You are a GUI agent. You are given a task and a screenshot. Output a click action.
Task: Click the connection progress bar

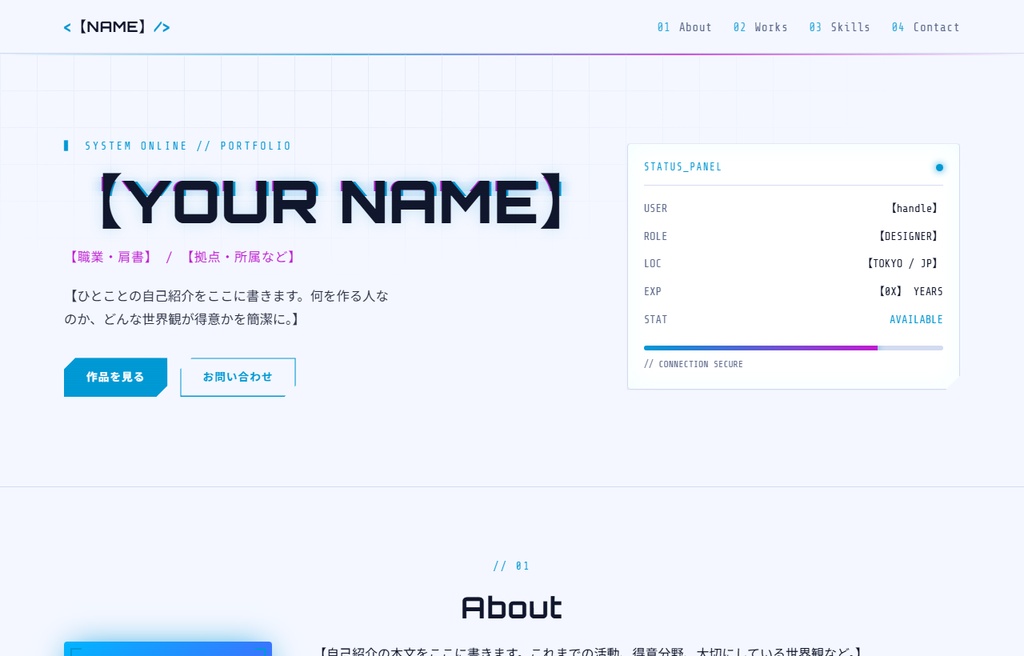click(793, 348)
